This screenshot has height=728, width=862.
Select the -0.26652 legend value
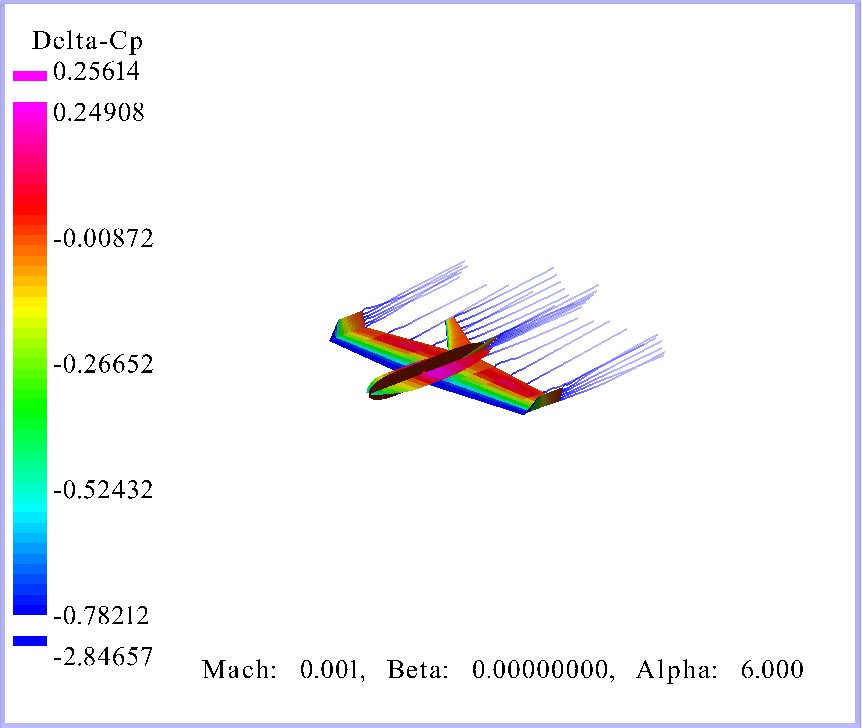[x=102, y=364]
